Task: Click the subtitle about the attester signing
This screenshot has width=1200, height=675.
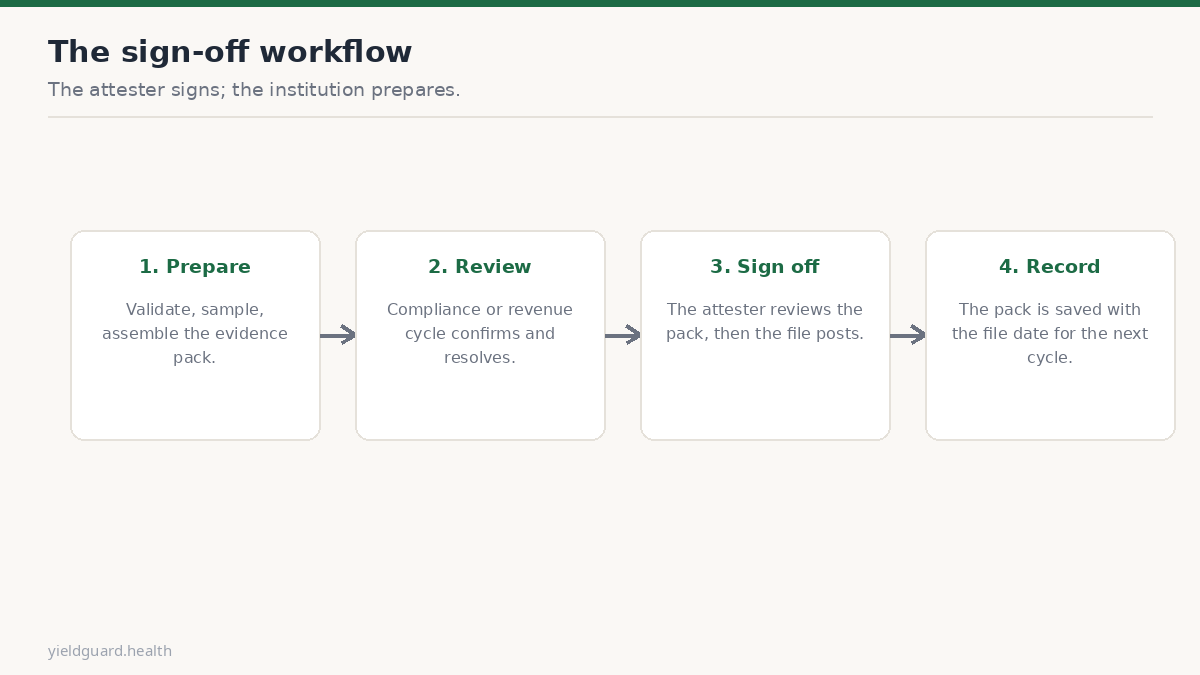Action: pyautogui.click(x=254, y=90)
